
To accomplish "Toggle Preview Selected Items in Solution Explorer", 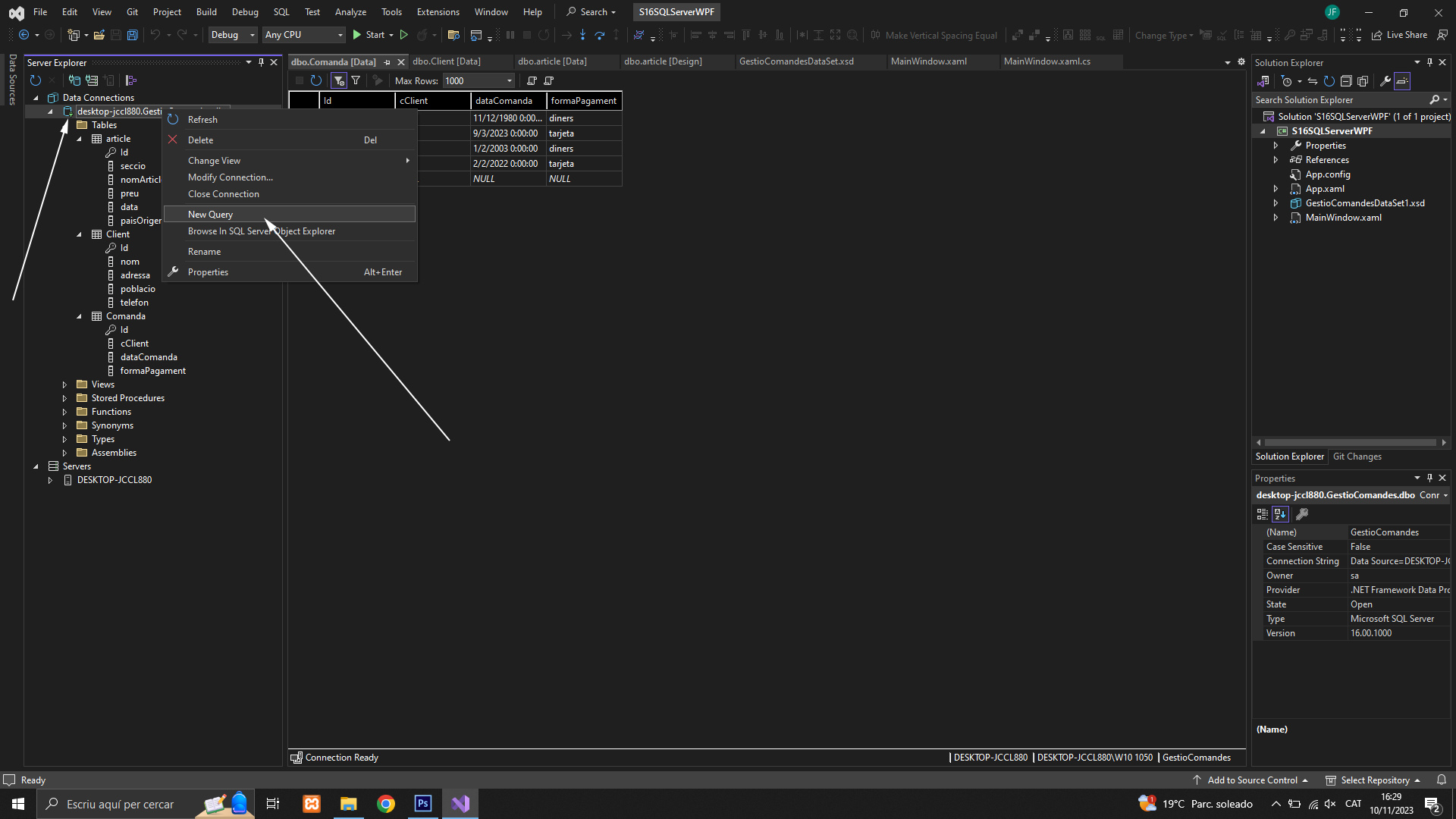I will [x=1402, y=81].
